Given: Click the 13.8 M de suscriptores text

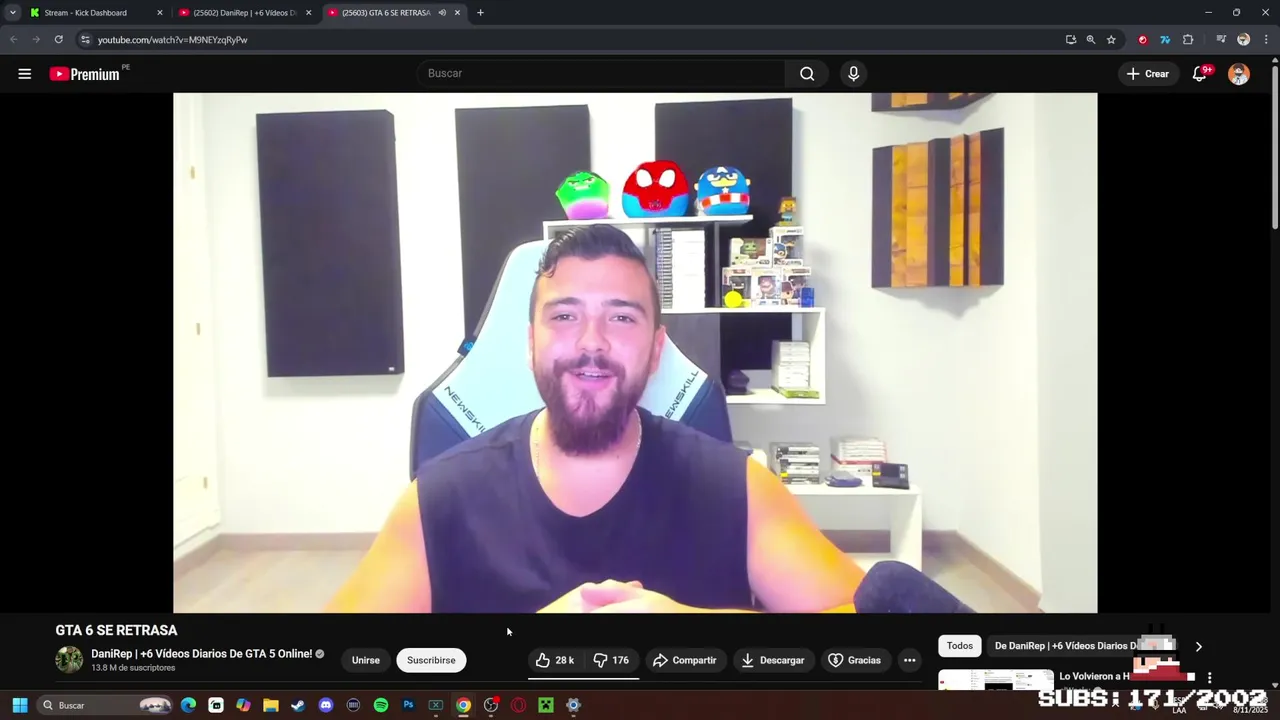Looking at the screenshot, I should [133, 668].
